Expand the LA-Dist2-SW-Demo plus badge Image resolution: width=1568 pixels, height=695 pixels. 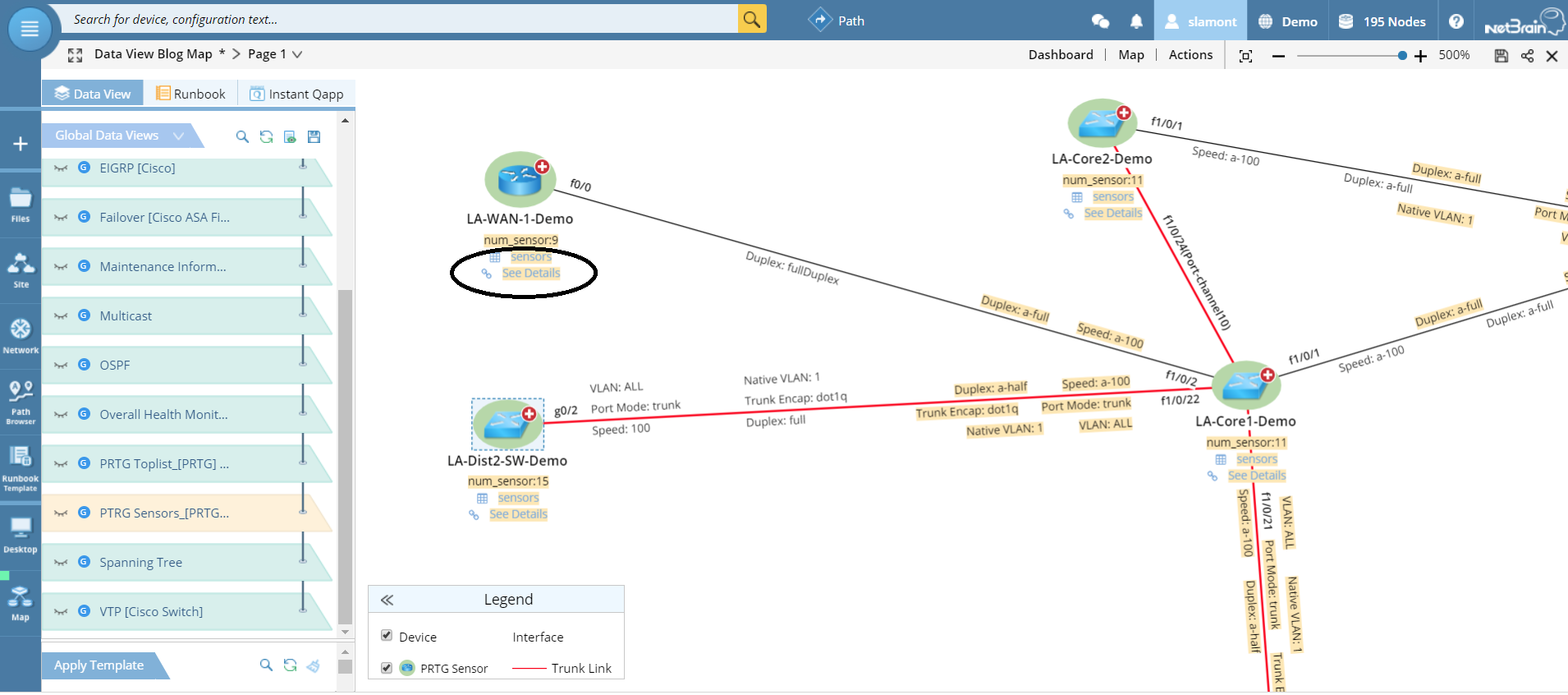(530, 414)
